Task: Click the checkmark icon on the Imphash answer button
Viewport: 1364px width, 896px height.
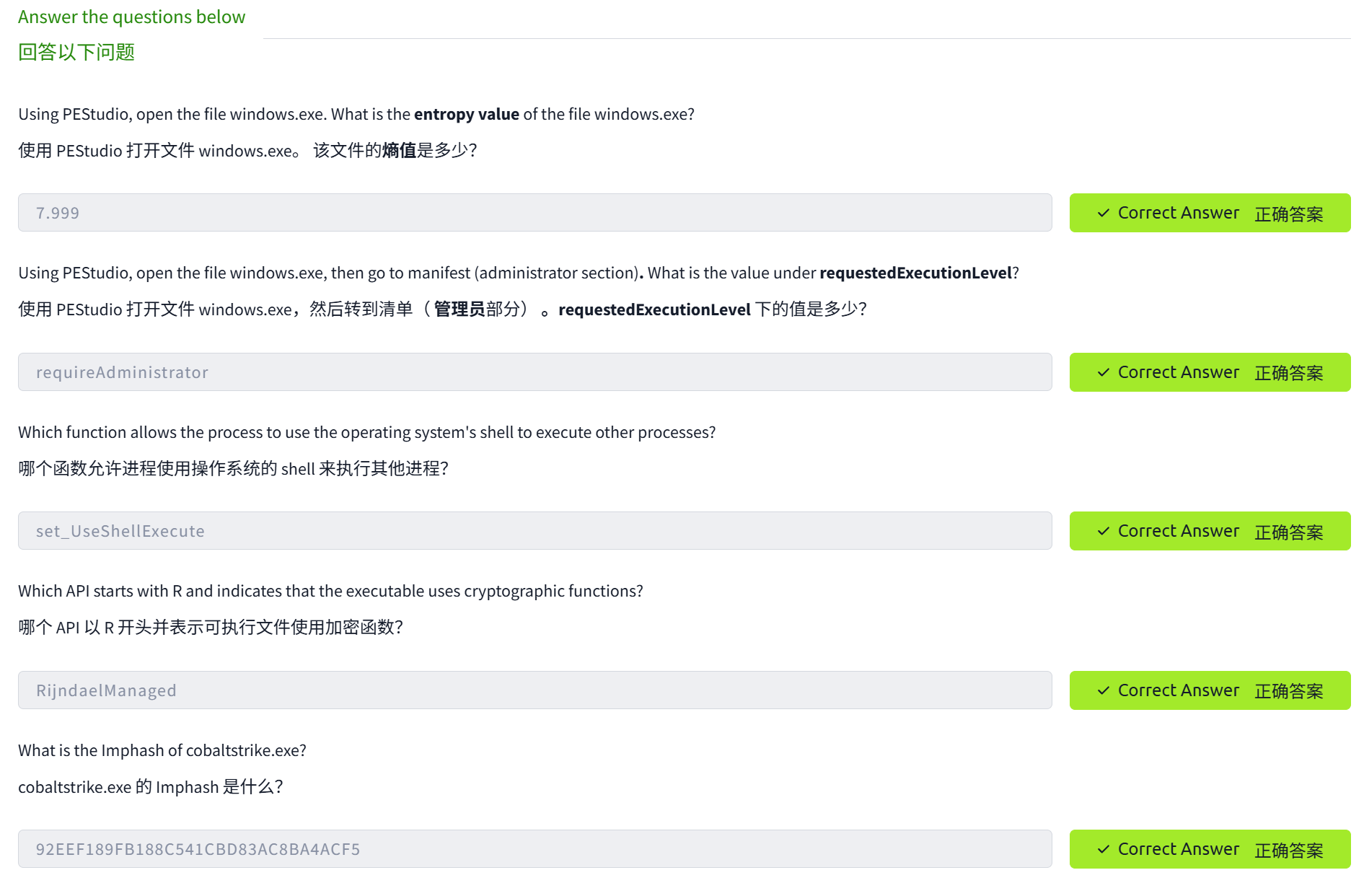Action: coord(1103,849)
